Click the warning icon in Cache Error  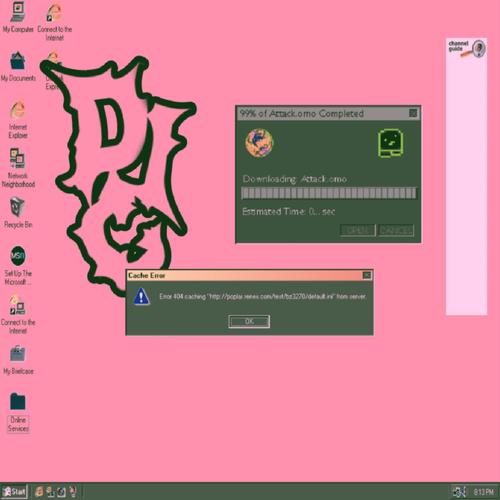(x=141, y=297)
